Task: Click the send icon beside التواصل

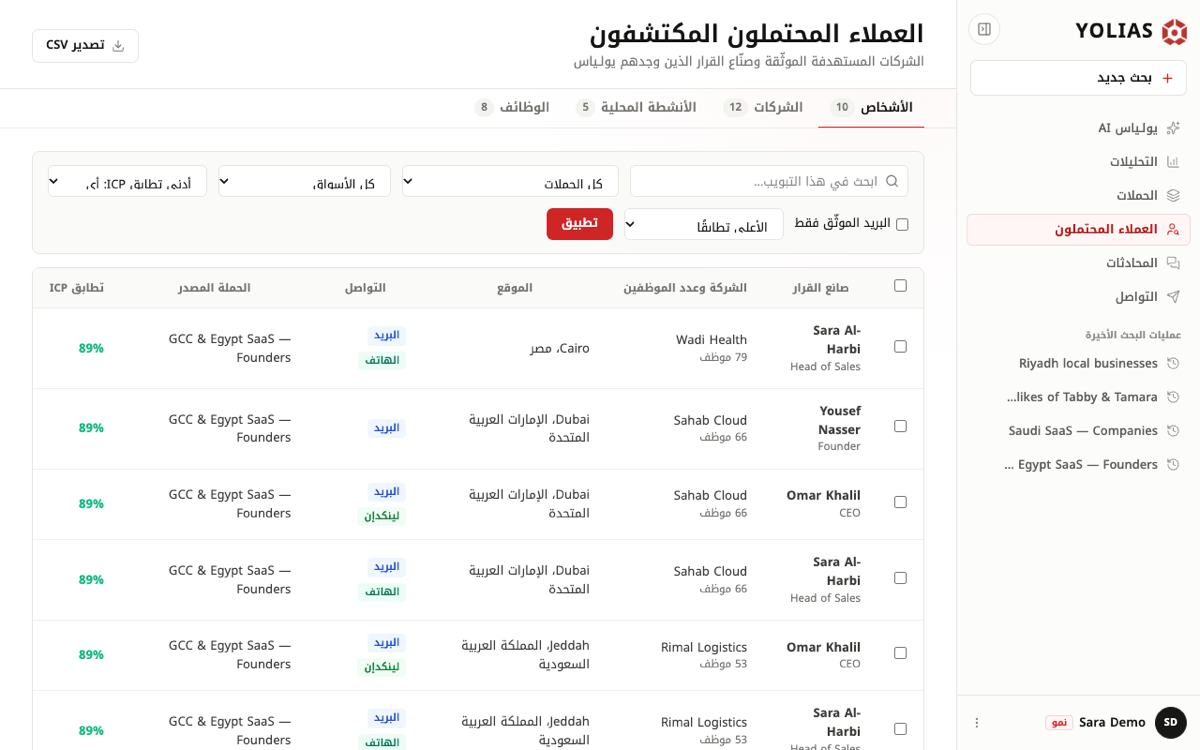Action: tap(1173, 297)
